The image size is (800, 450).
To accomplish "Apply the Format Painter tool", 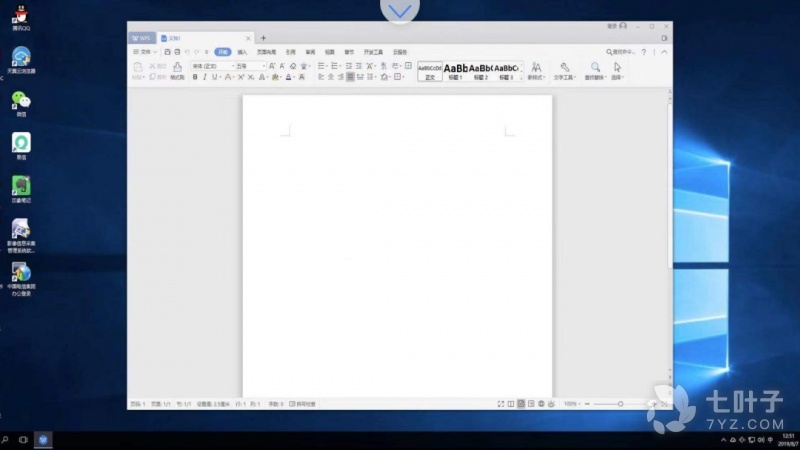I will click(177, 70).
